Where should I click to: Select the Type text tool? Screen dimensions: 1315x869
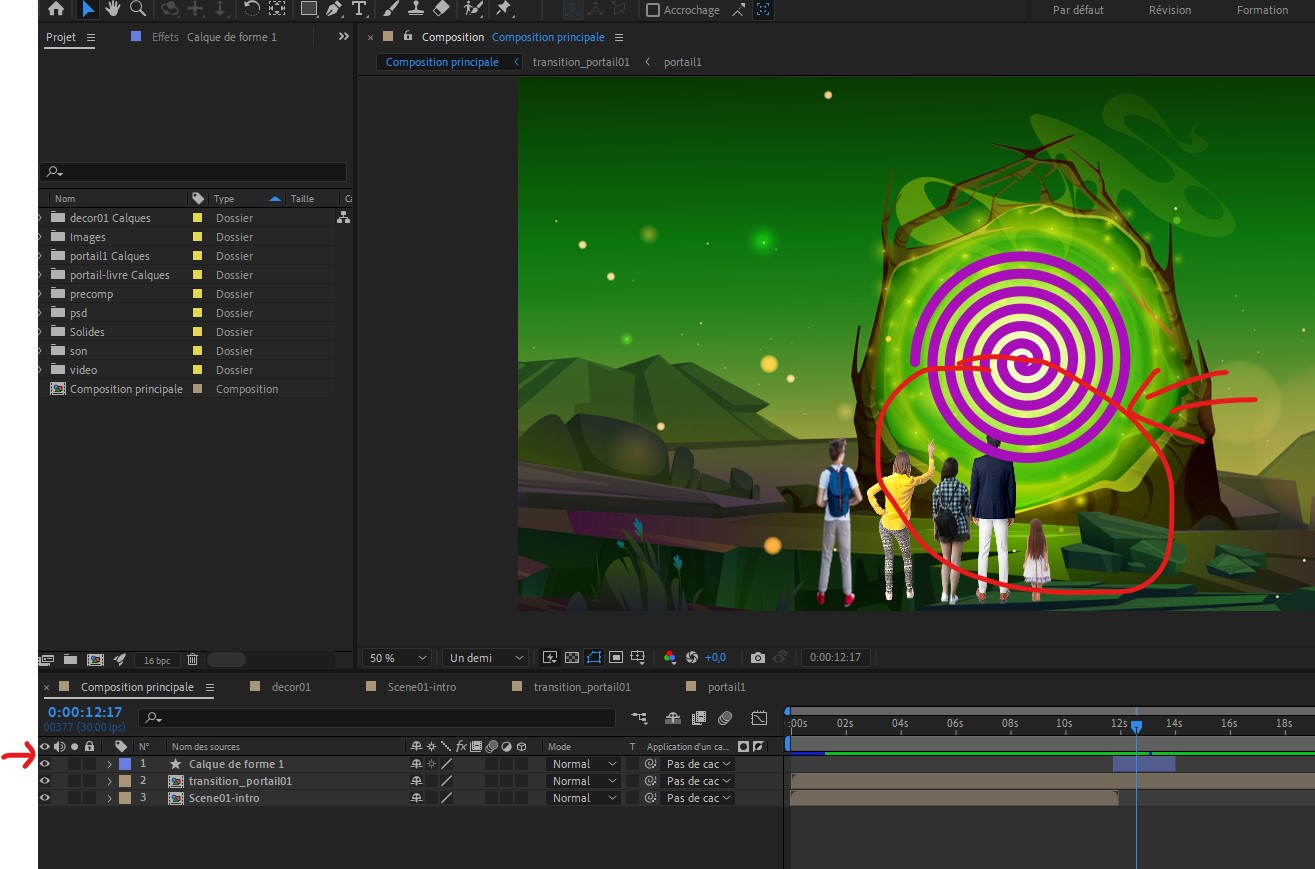point(359,9)
